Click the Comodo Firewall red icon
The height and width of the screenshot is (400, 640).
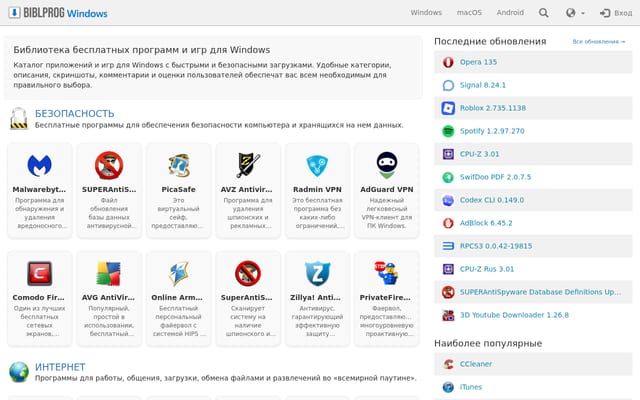tap(40, 273)
